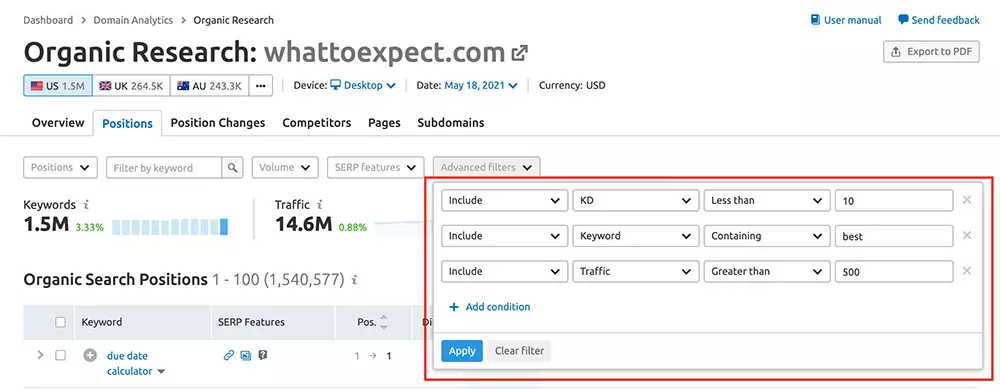Open the Include dropdown in Traffic row
The width and height of the screenshot is (1000, 389).
(x=504, y=271)
